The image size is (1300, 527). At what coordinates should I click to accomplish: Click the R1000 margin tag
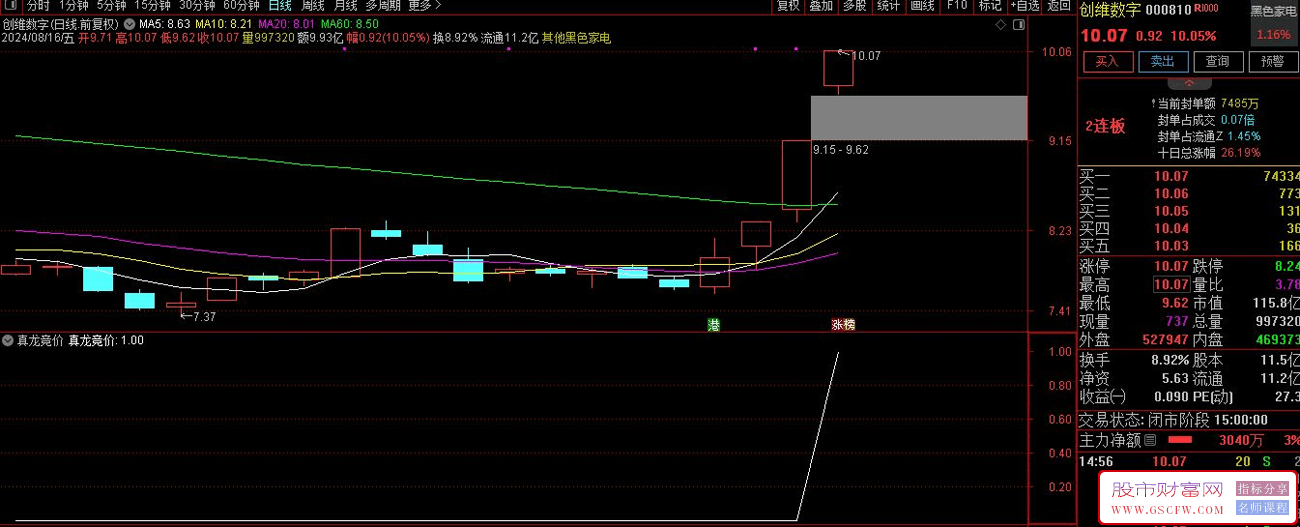tap(1206, 9)
